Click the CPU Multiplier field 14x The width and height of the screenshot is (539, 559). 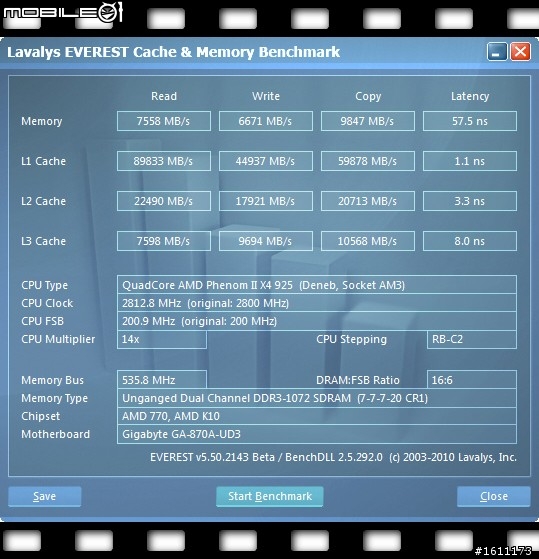pyautogui.click(x=161, y=339)
